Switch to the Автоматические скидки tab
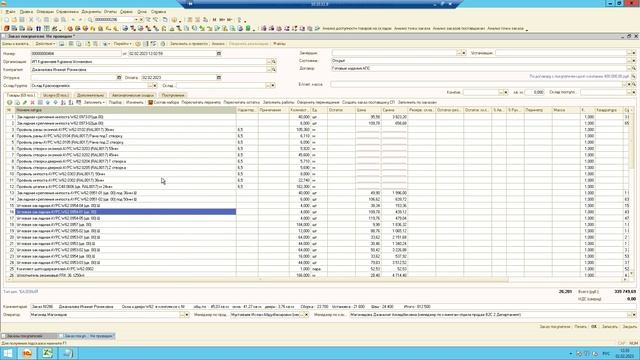Image resolution: width=640 pixels, height=360 pixels. 133,95
